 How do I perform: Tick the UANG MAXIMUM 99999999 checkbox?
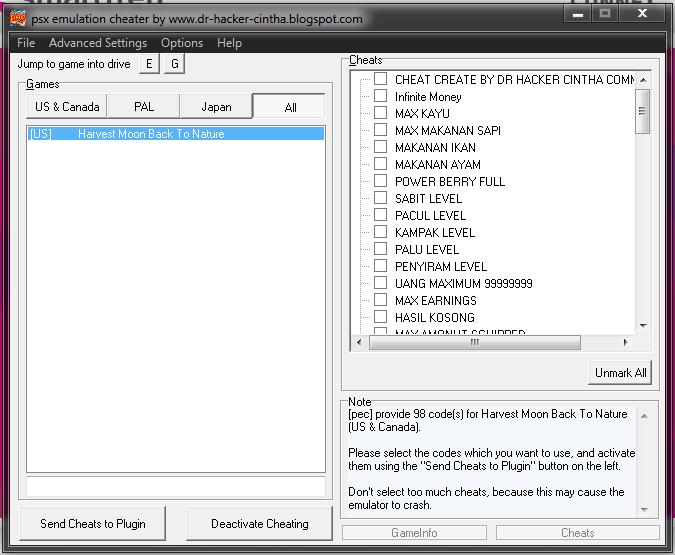[381, 282]
